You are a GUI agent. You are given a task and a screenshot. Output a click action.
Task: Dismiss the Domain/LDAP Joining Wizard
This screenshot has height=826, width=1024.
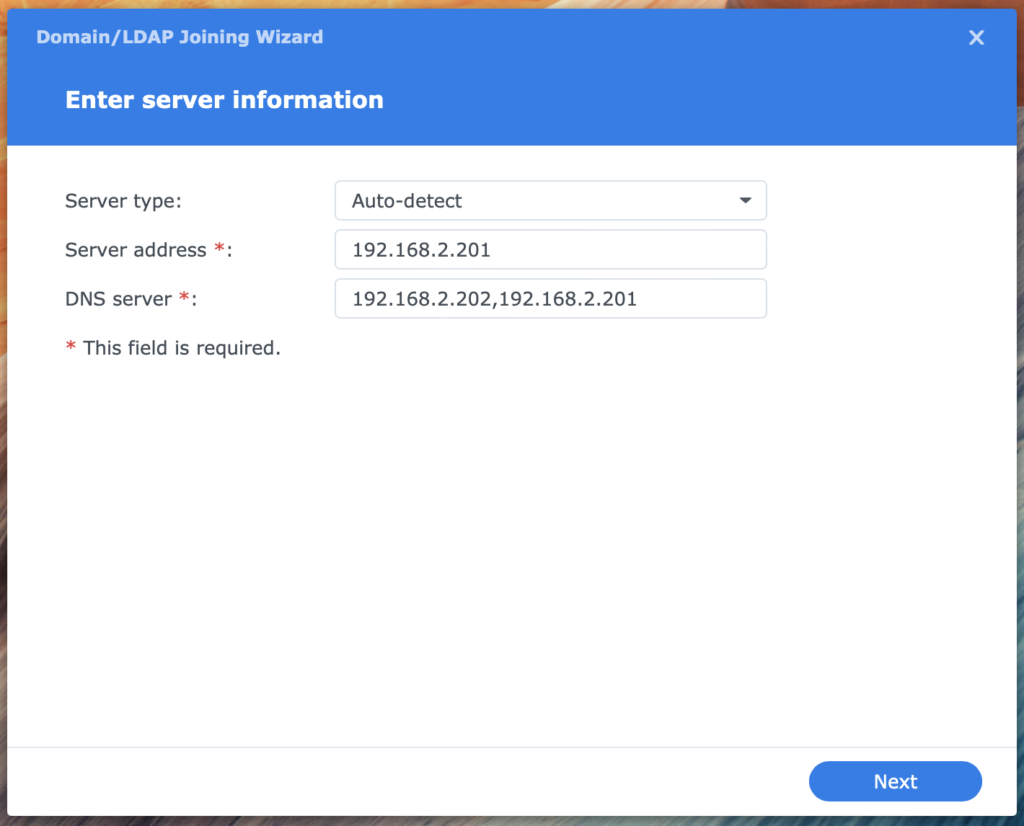click(975, 37)
